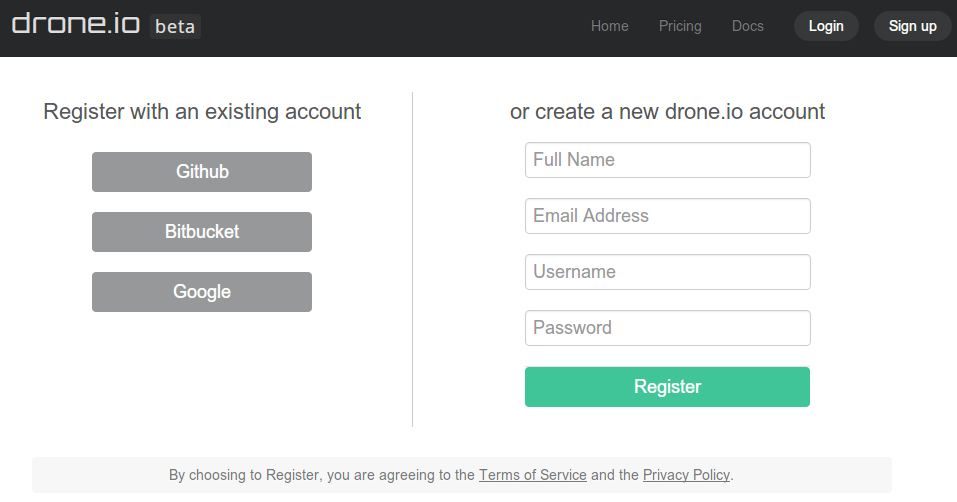Click into the Email Address field

(x=667, y=216)
